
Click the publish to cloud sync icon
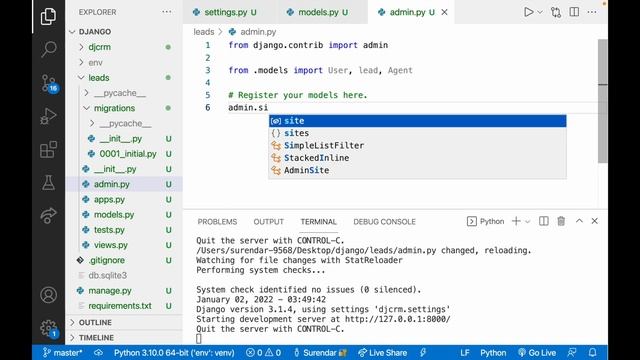pyautogui.click(x=98, y=353)
